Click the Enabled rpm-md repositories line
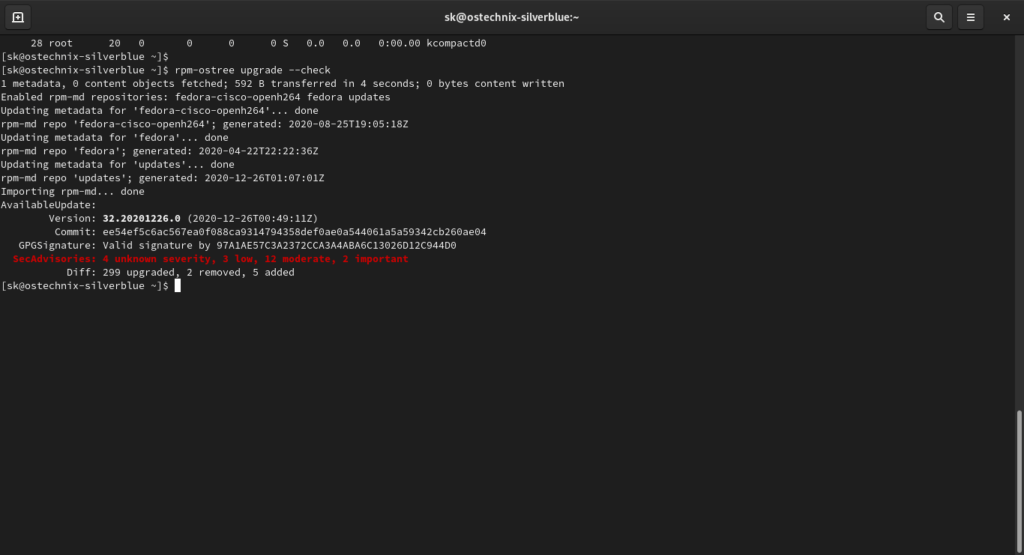This screenshot has width=1024, height=555. 195,98
